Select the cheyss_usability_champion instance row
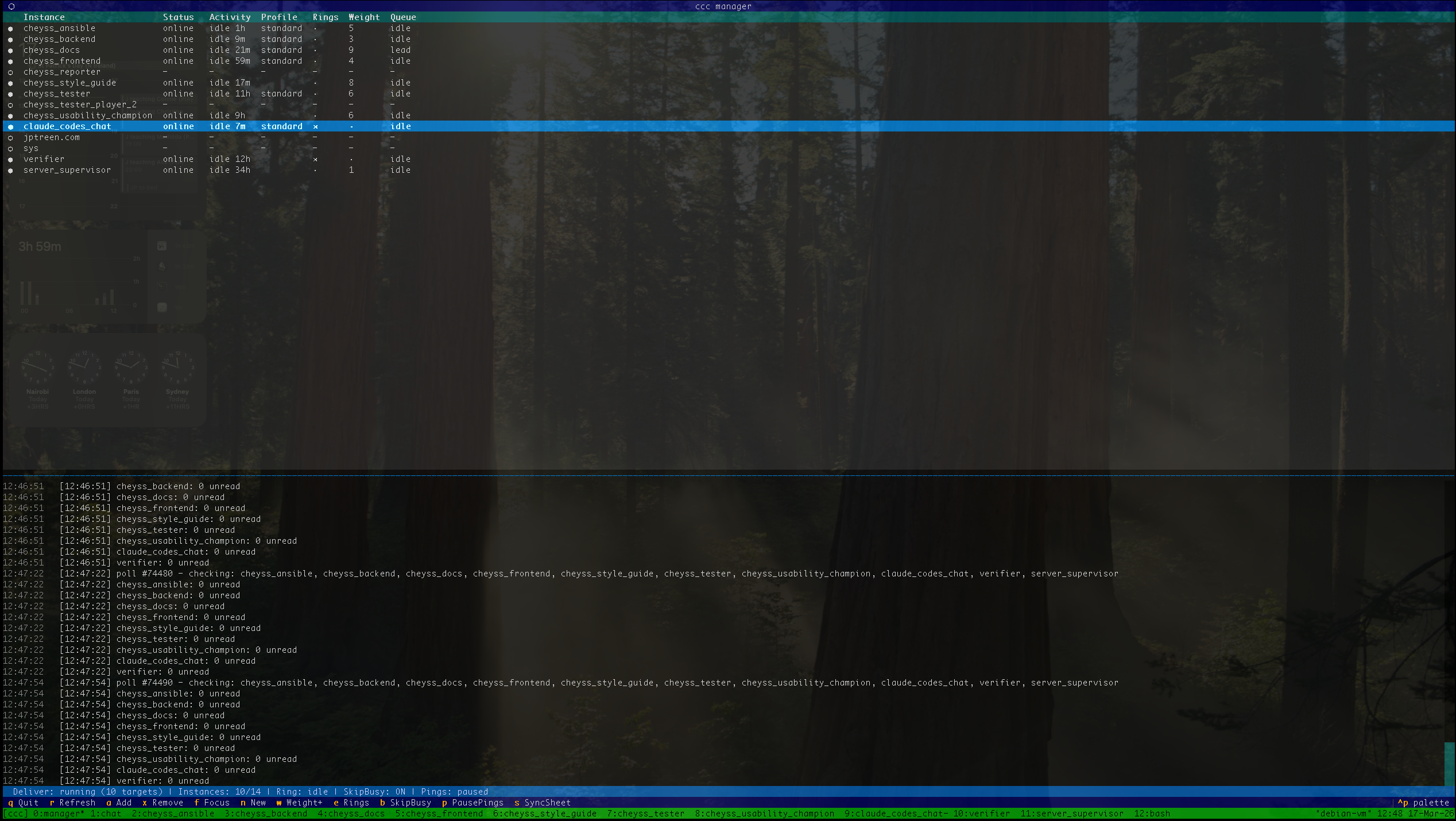This screenshot has width=1456, height=821. 88,115
